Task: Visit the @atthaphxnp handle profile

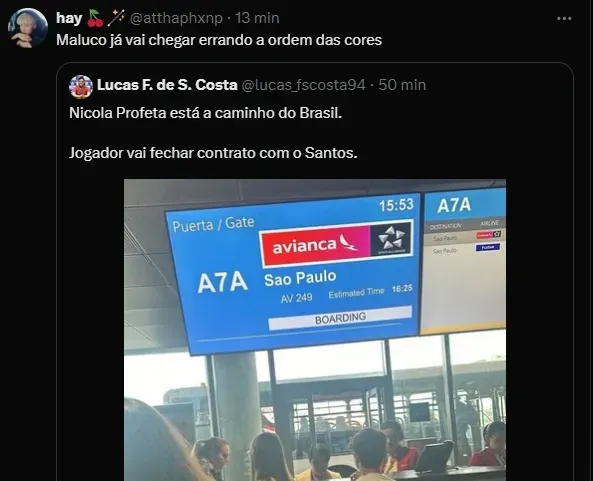Action: [x=176, y=18]
